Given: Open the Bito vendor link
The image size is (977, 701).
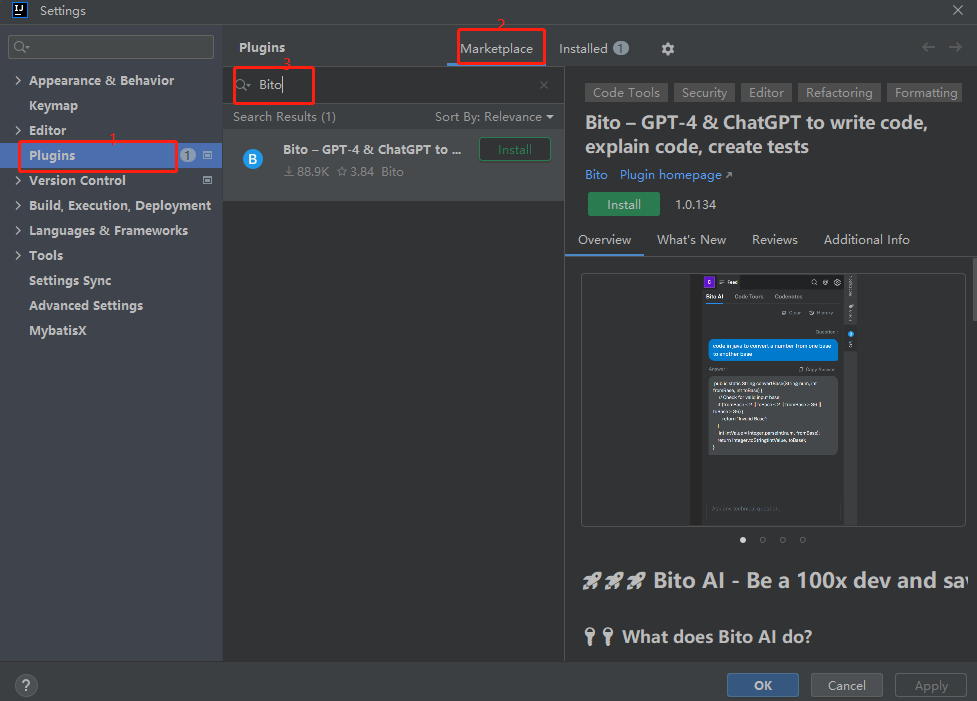Looking at the screenshot, I should pyautogui.click(x=596, y=175).
